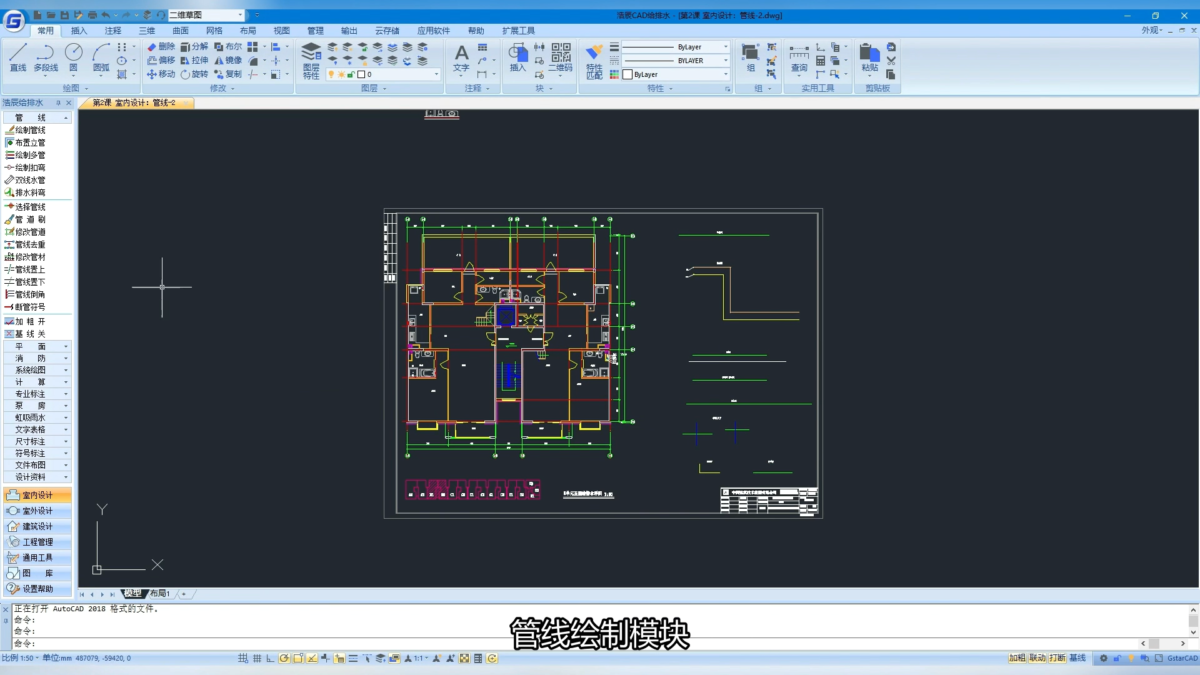Click the 建筑设计 module button

click(x=37, y=526)
